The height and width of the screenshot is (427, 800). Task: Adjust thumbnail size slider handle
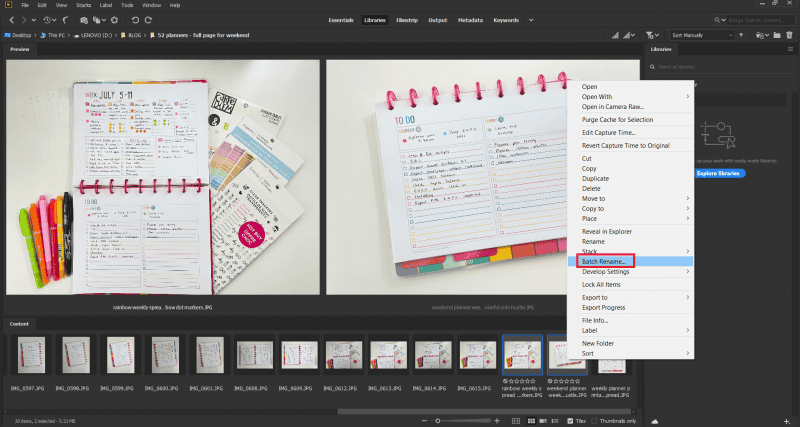click(x=437, y=421)
